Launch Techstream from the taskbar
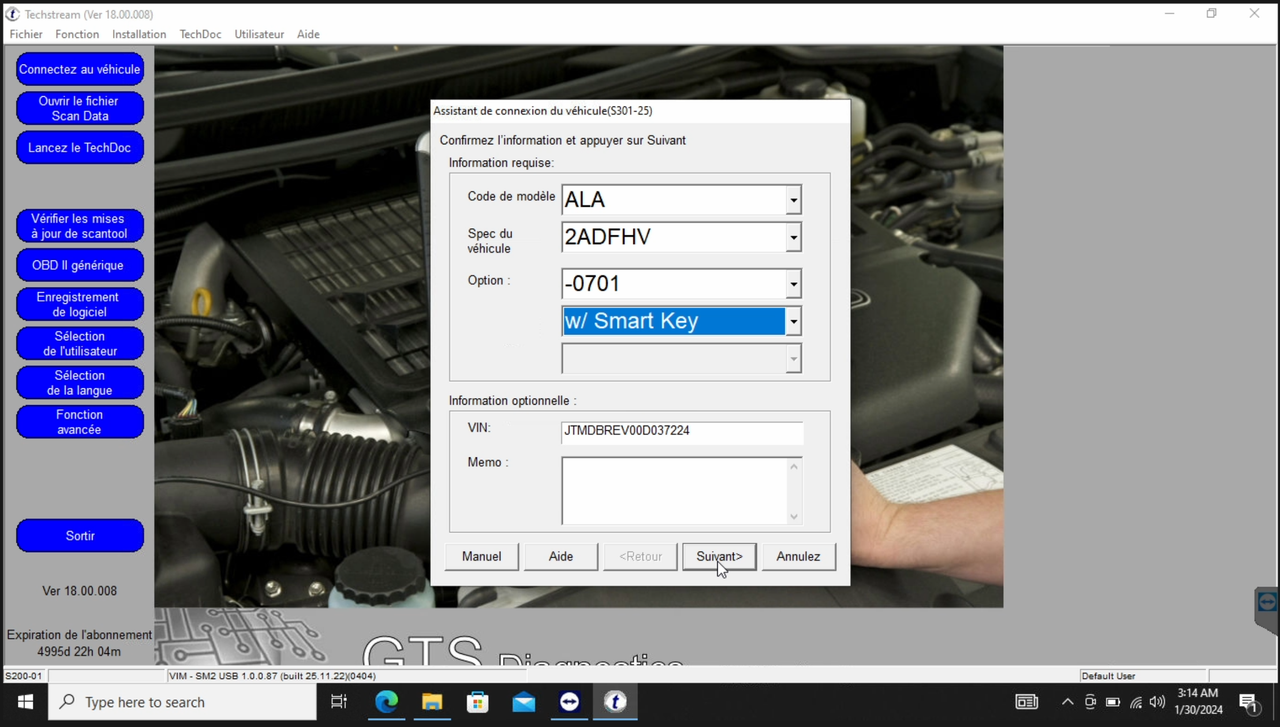The width and height of the screenshot is (1280, 727). point(615,702)
